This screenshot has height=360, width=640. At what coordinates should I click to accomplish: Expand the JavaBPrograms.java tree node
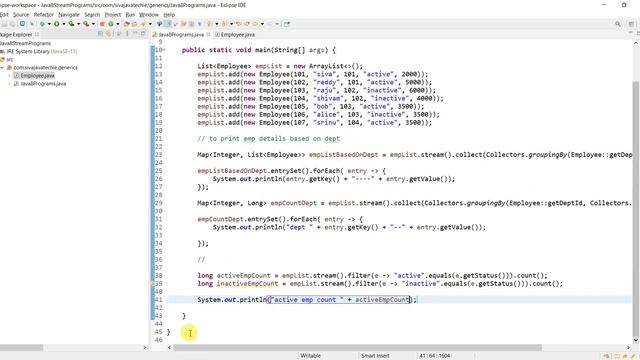pos(9,84)
